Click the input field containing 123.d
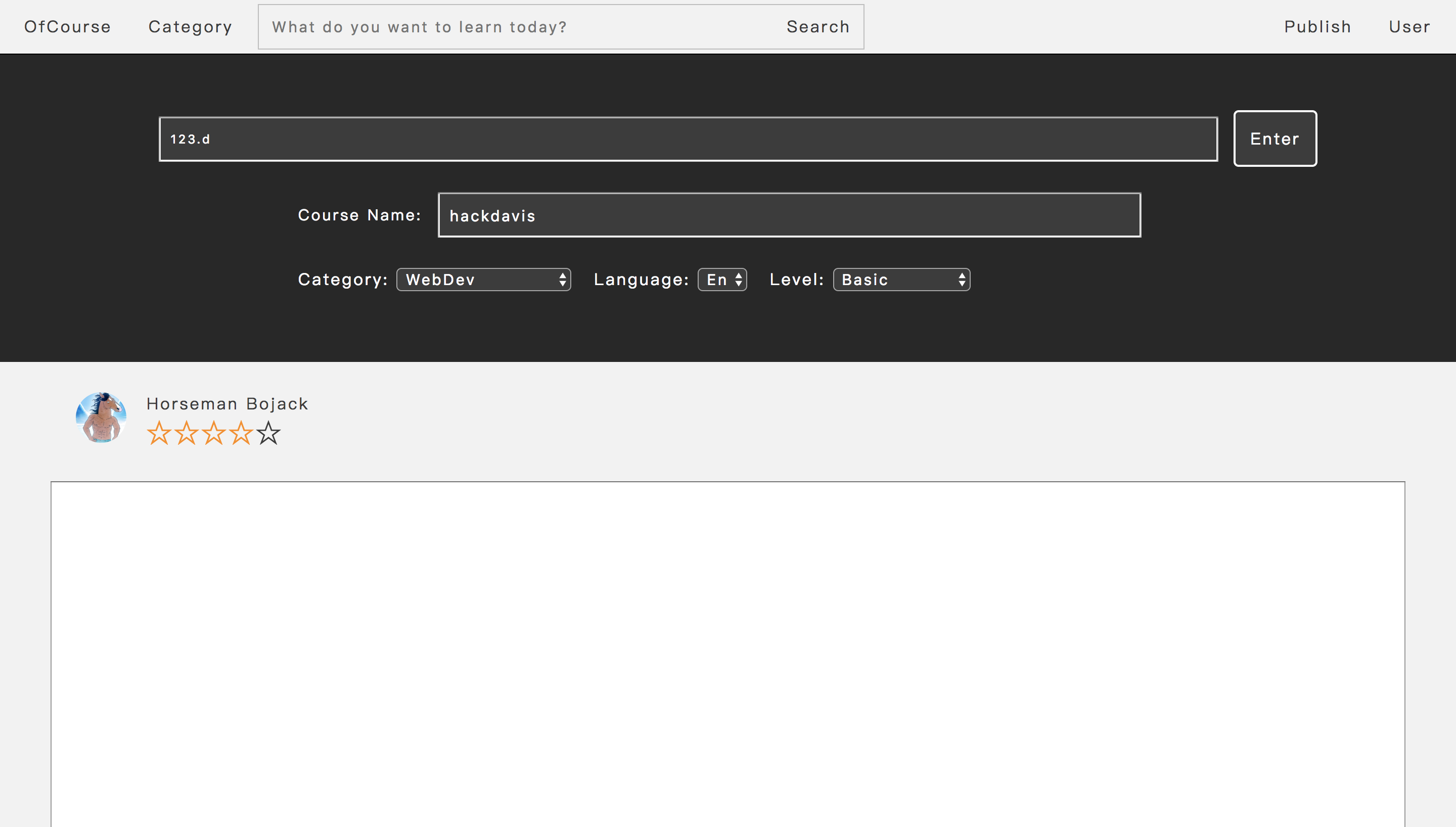Image resolution: width=1456 pixels, height=827 pixels. click(688, 139)
